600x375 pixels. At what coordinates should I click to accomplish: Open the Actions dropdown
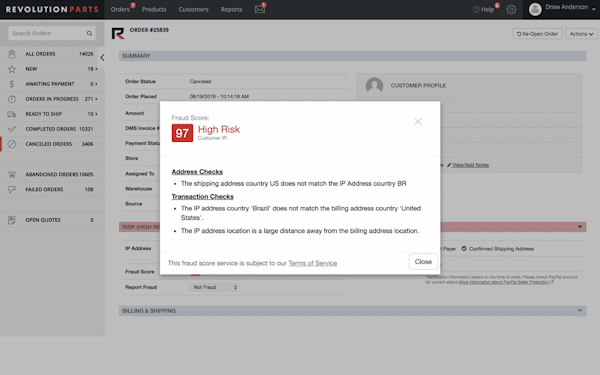[581, 34]
